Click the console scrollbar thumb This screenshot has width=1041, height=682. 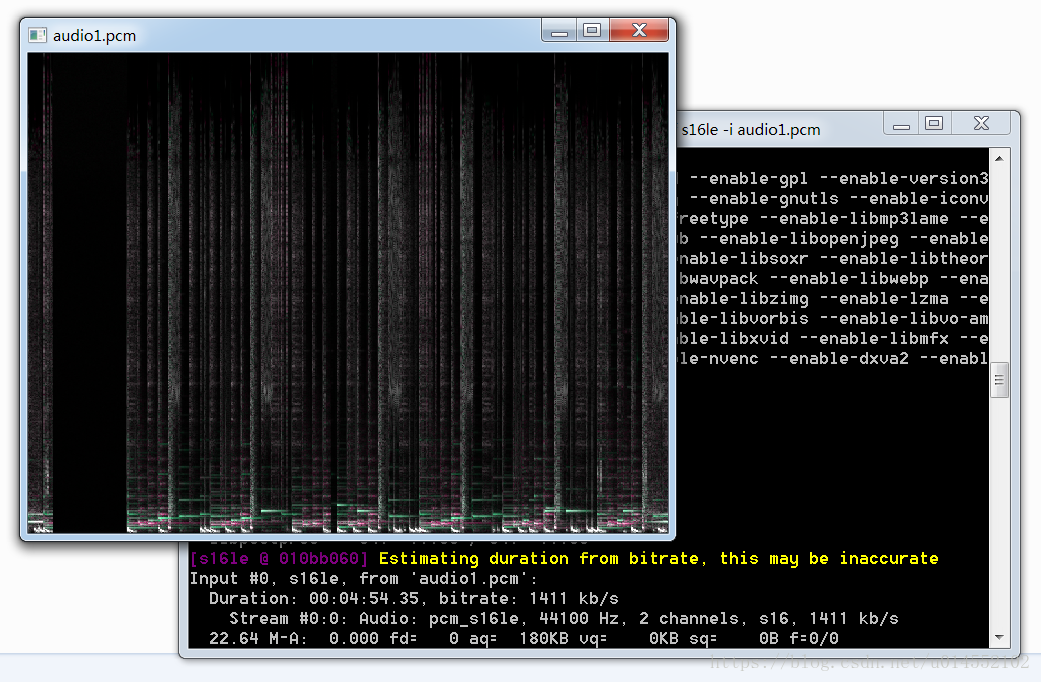point(999,380)
